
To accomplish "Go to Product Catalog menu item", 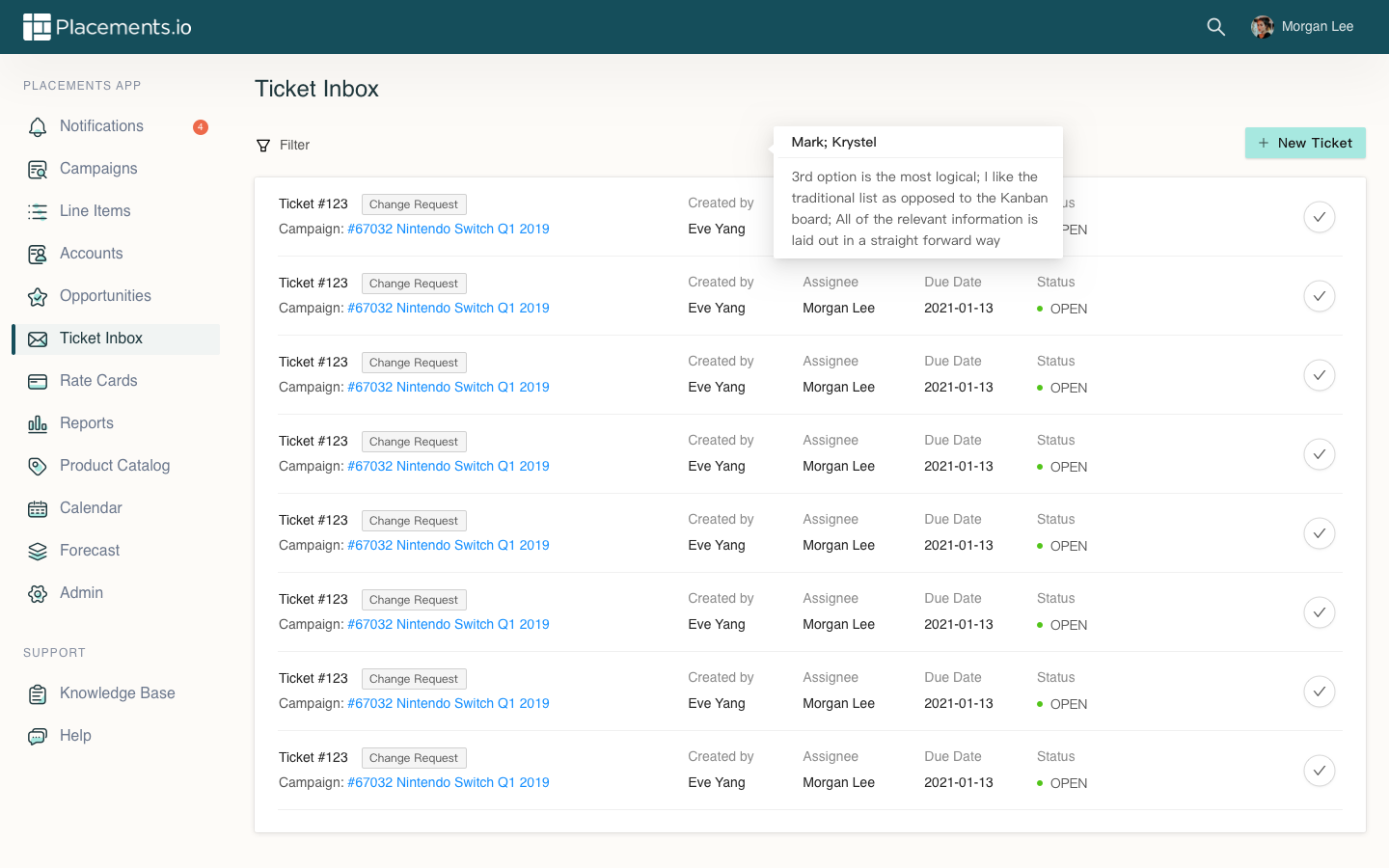I will click(115, 466).
